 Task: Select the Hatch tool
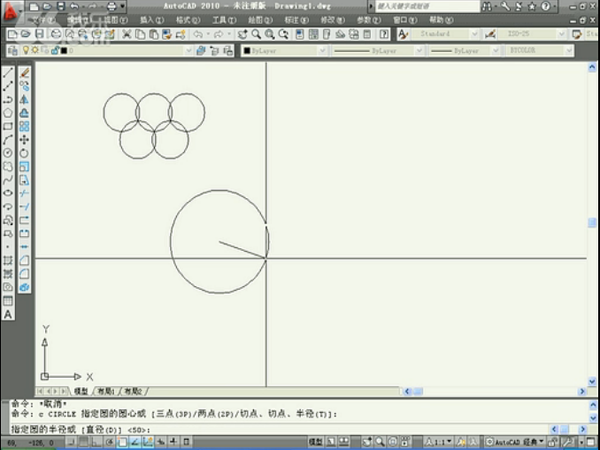click(x=8, y=261)
